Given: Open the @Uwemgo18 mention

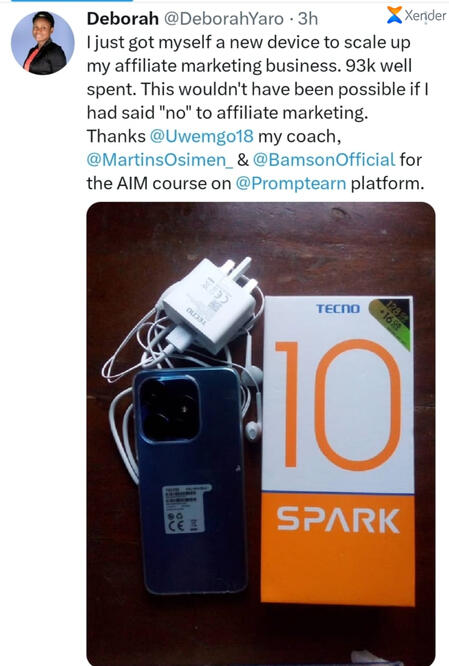Looking at the screenshot, I should coord(201,136).
